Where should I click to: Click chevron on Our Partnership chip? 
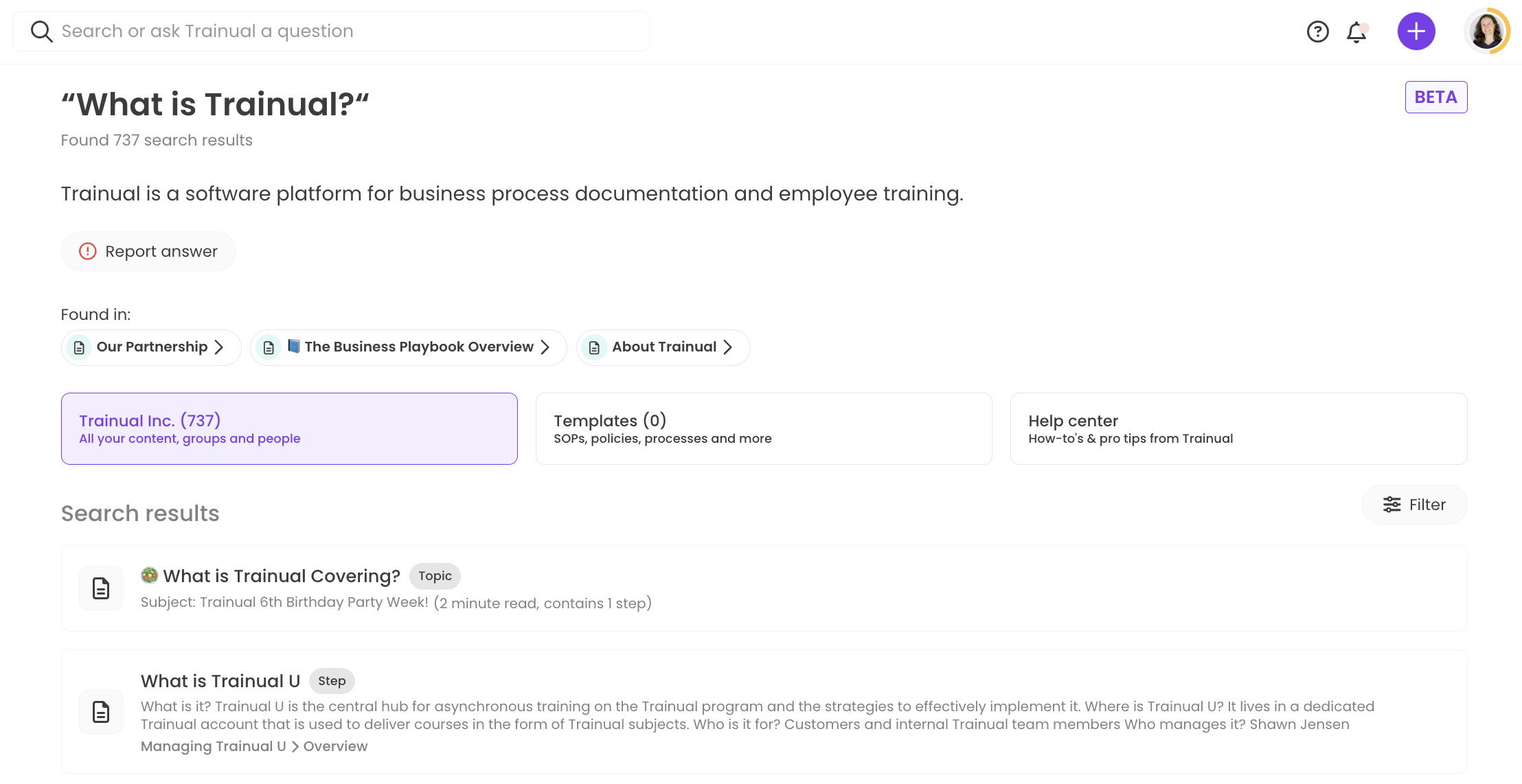pyautogui.click(x=219, y=347)
